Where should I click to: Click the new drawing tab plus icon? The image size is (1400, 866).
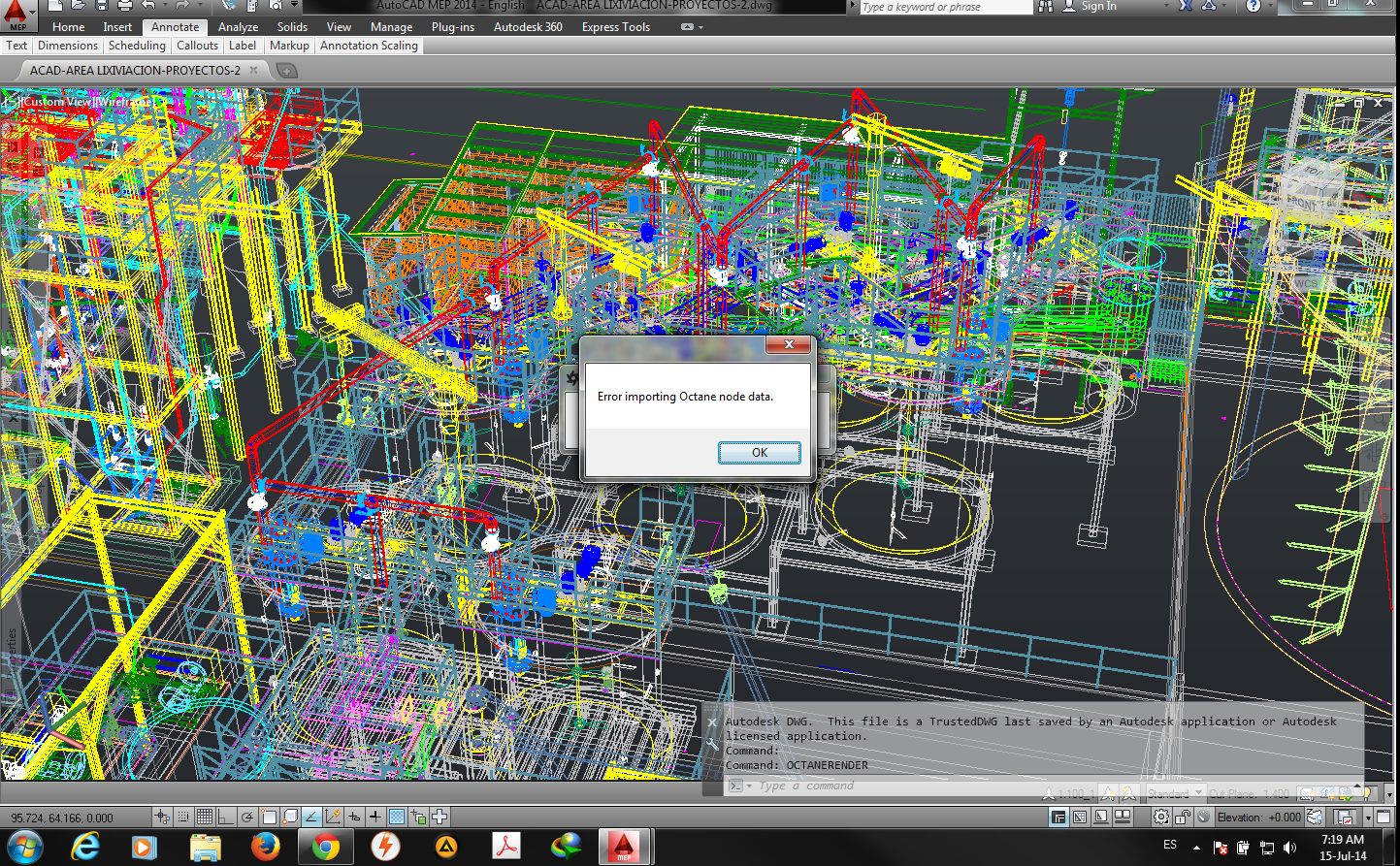pos(286,70)
